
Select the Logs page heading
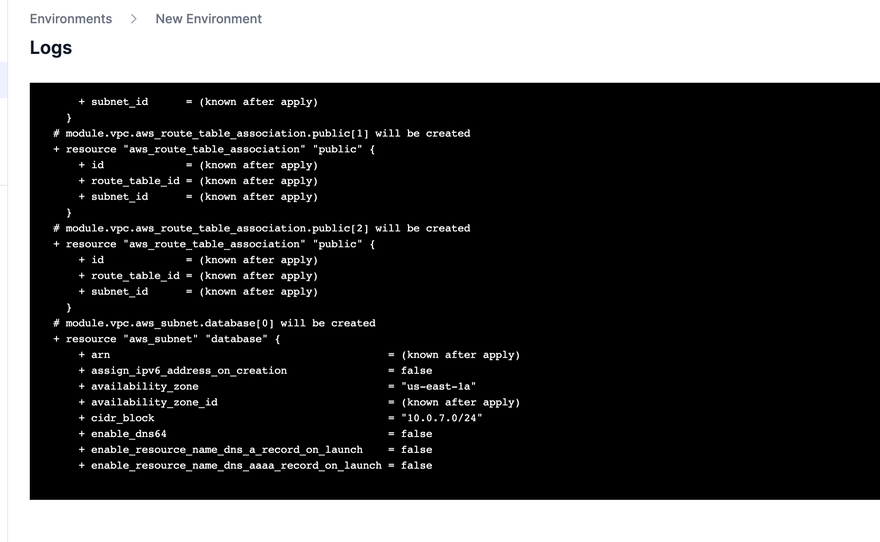[x=51, y=48]
